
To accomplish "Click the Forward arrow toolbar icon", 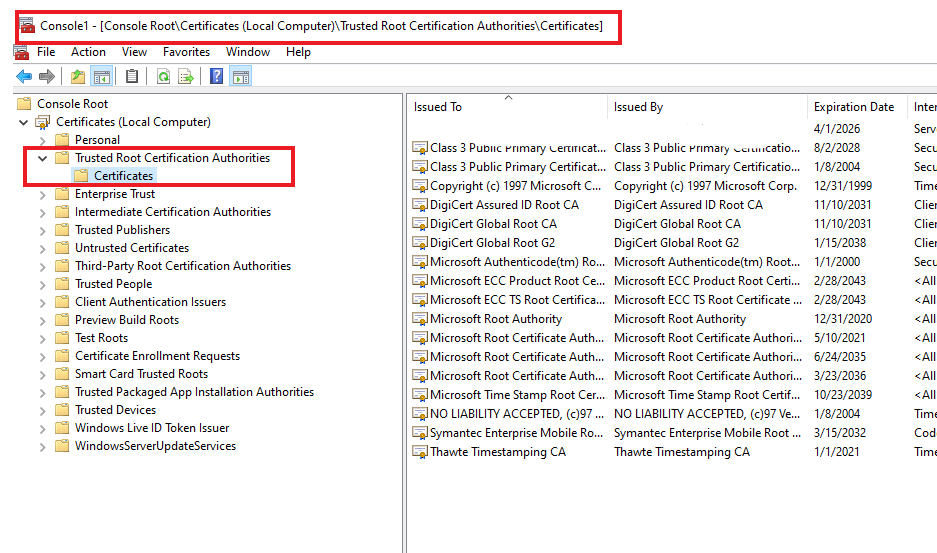I will [47, 77].
